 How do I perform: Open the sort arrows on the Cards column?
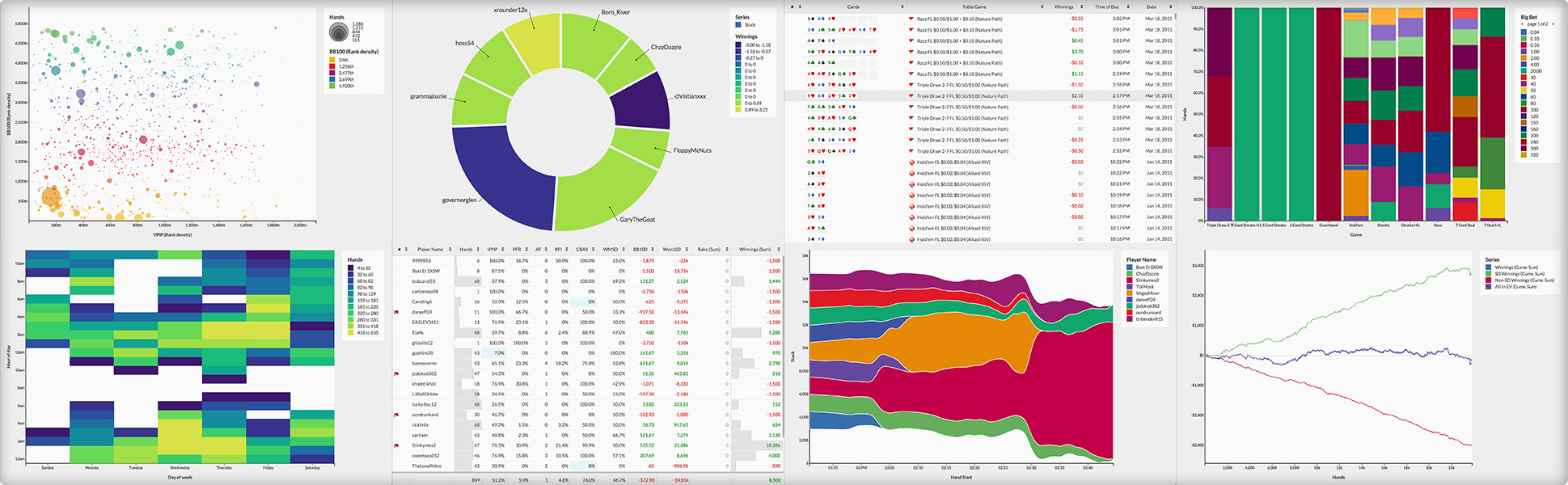[x=902, y=6]
